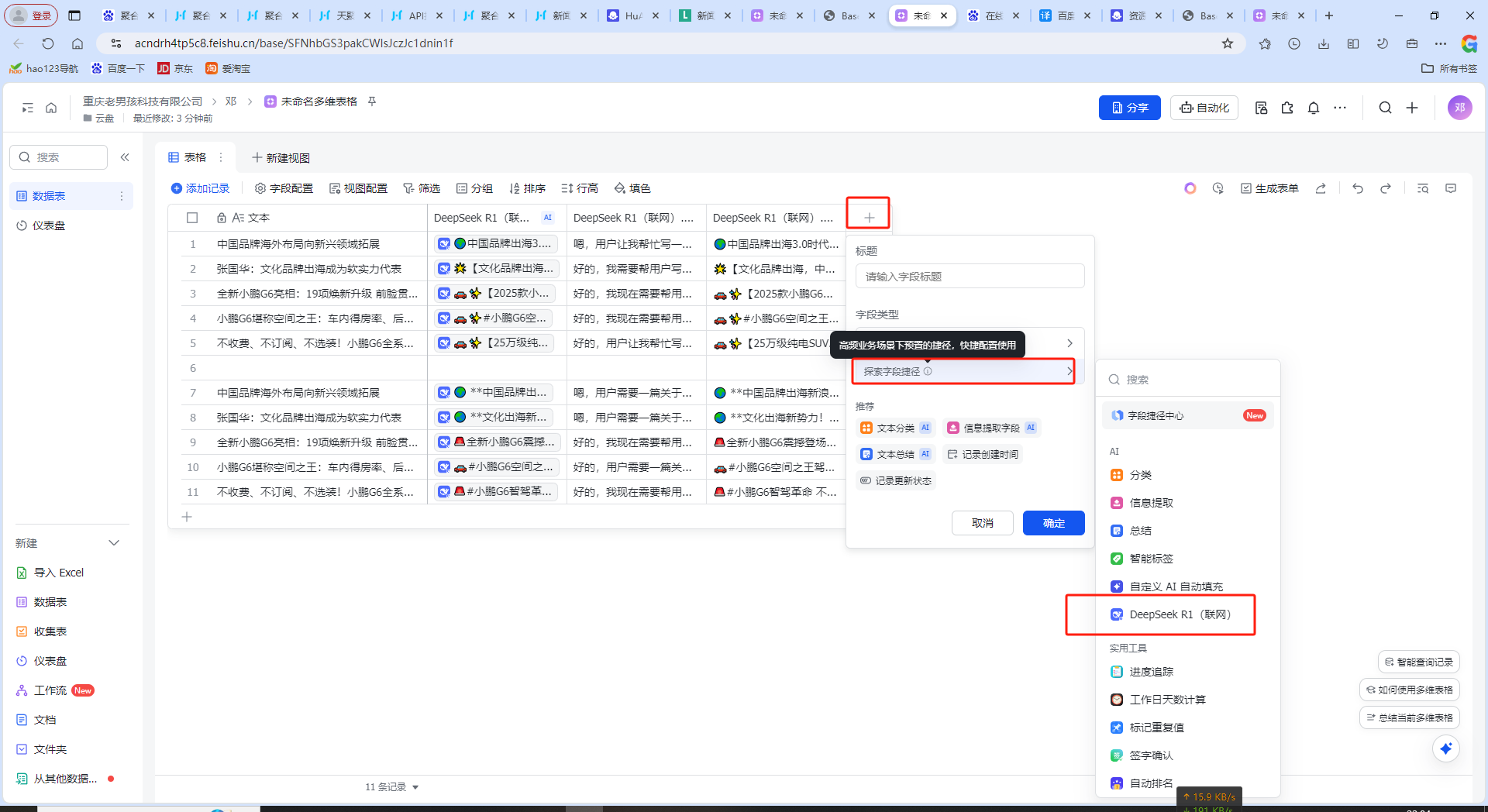This screenshot has width=1488, height=812.
Task: Click the redo arrow icon
Action: (1386, 188)
